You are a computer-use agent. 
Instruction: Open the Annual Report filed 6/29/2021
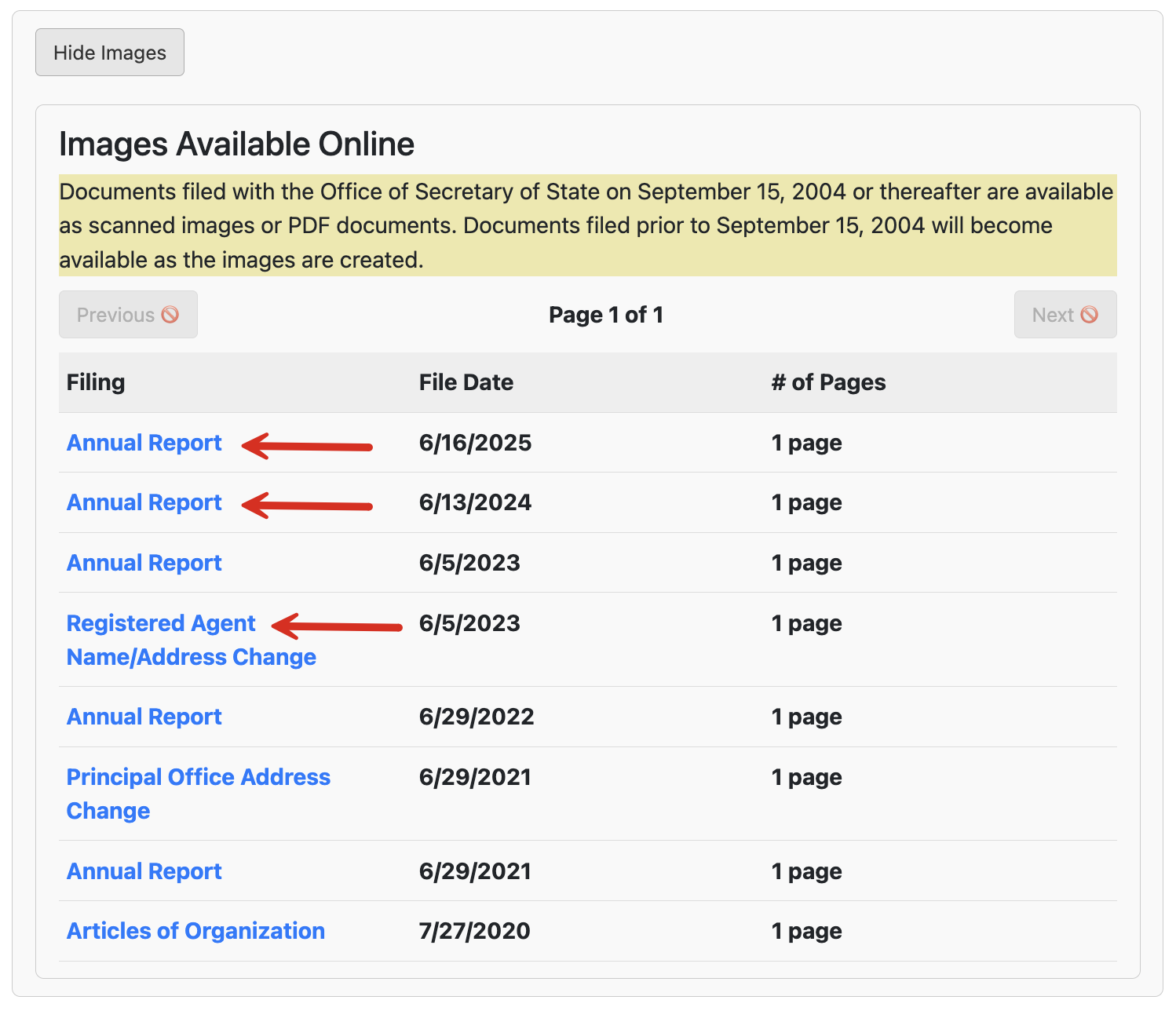point(144,871)
